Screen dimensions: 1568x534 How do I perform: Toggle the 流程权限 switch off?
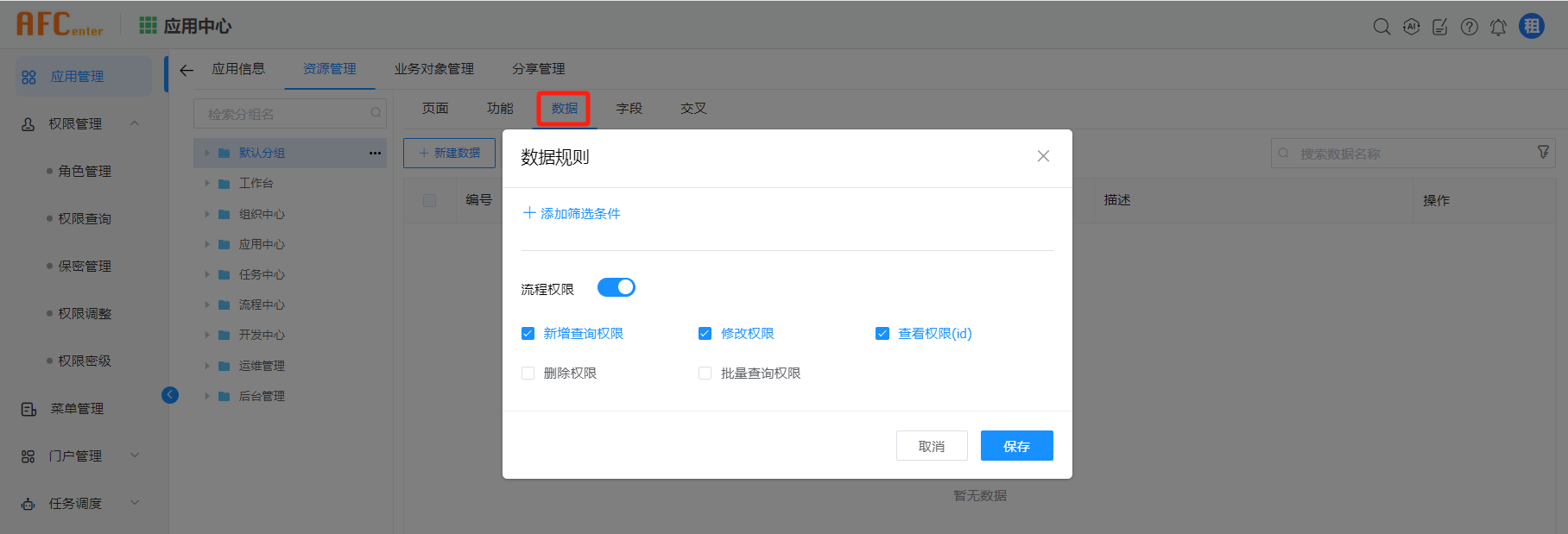tap(616, 287)
